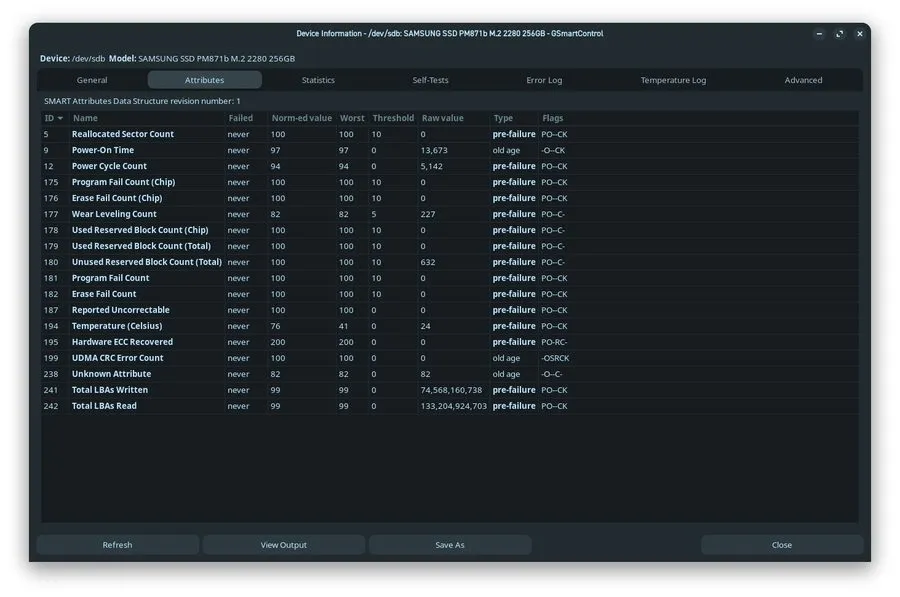Screen dimensions: 900x597
Task: Close window using title bar X
Action: point(860,34)
